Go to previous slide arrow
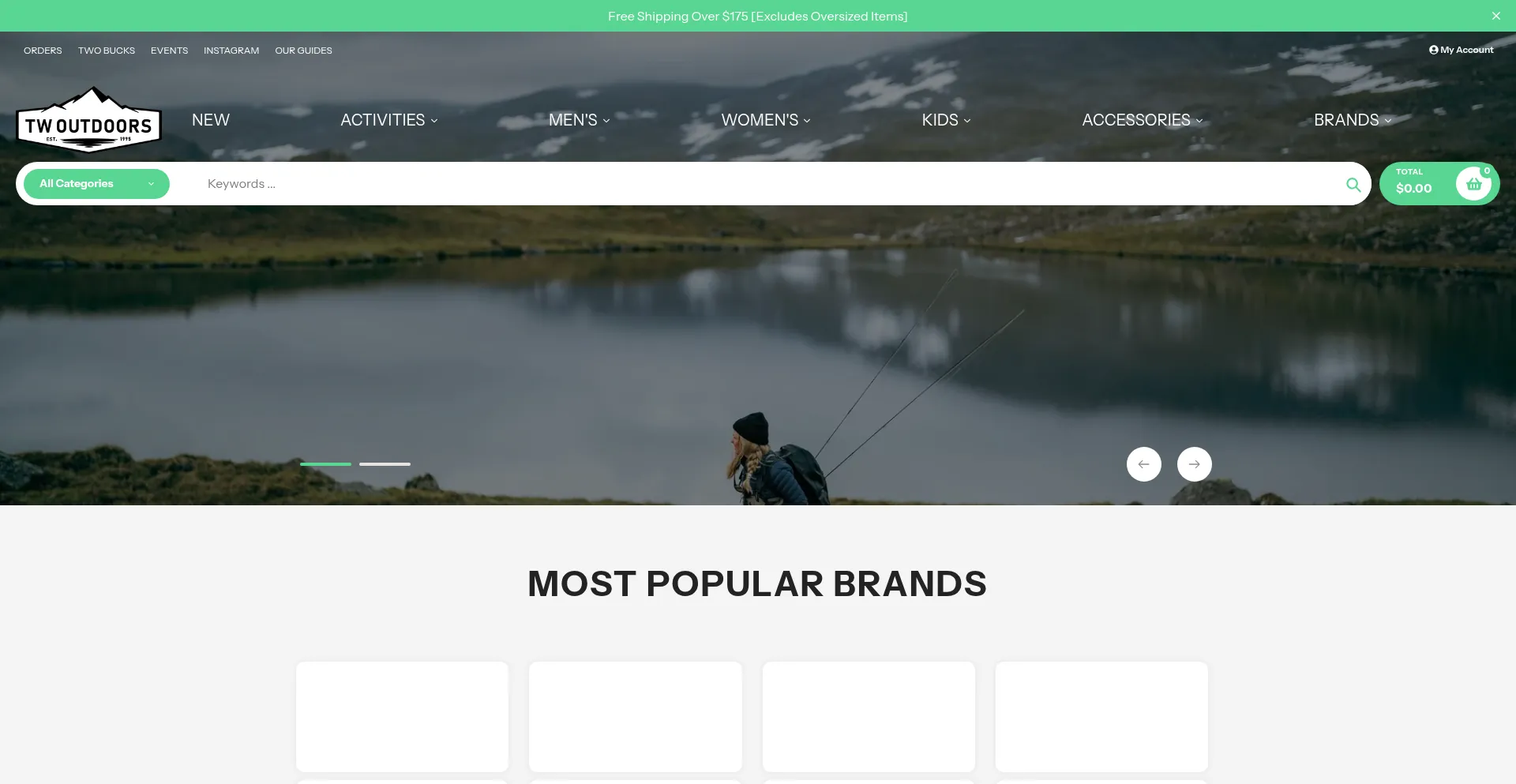 pyautogui.click(x=1143, y=464)
